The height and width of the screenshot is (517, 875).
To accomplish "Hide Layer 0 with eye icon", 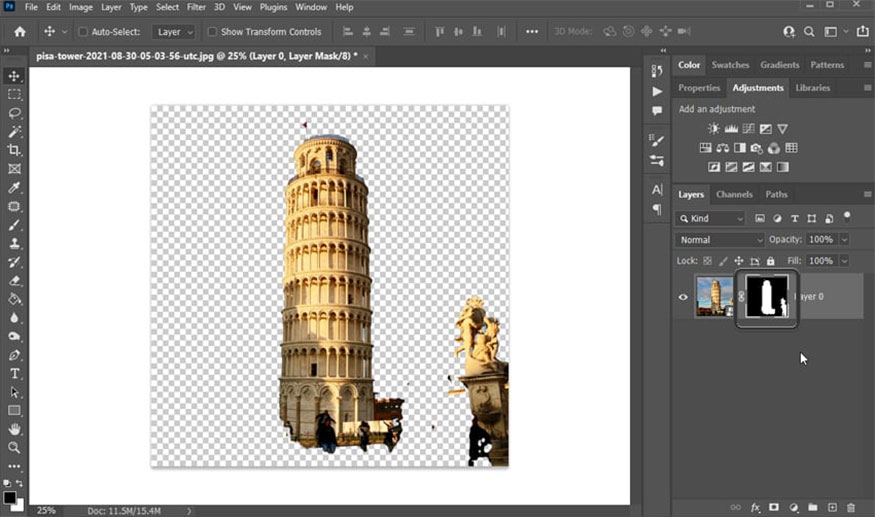I will pyautogui.click(x=684, y=297).
